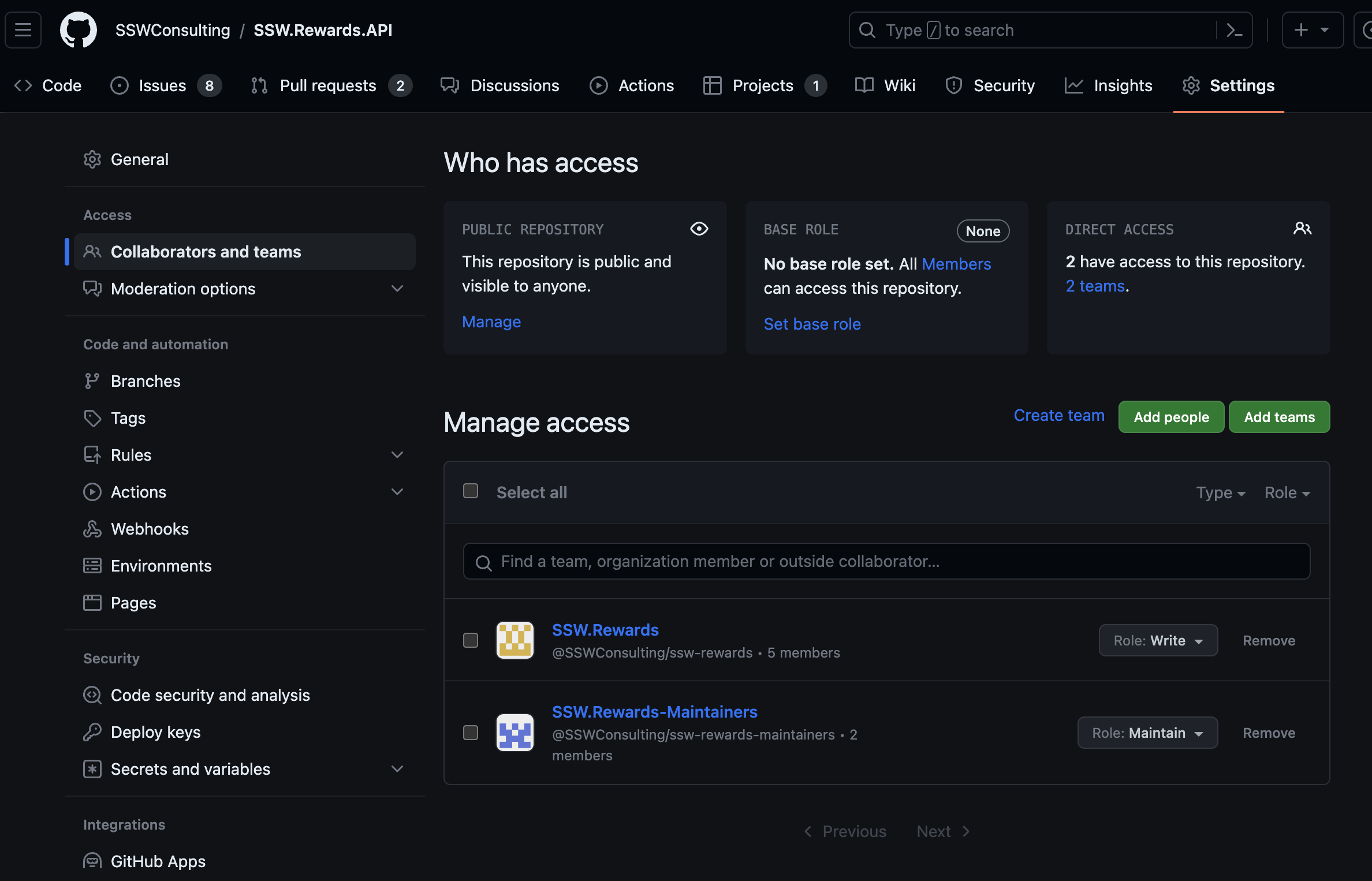
Task: Open Webhooks from the sidebar
Action: (x=150, y=529)
